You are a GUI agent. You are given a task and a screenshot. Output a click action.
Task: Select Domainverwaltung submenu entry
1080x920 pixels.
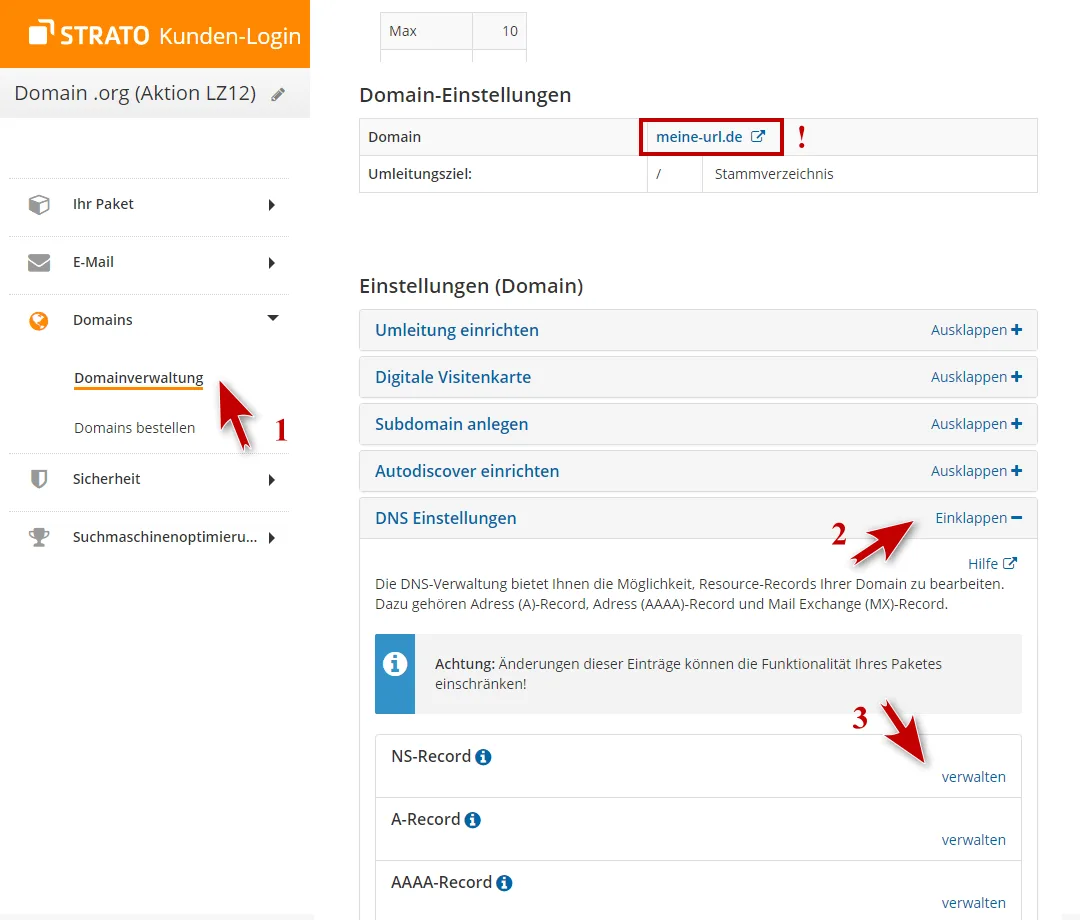tap(138, 378)
